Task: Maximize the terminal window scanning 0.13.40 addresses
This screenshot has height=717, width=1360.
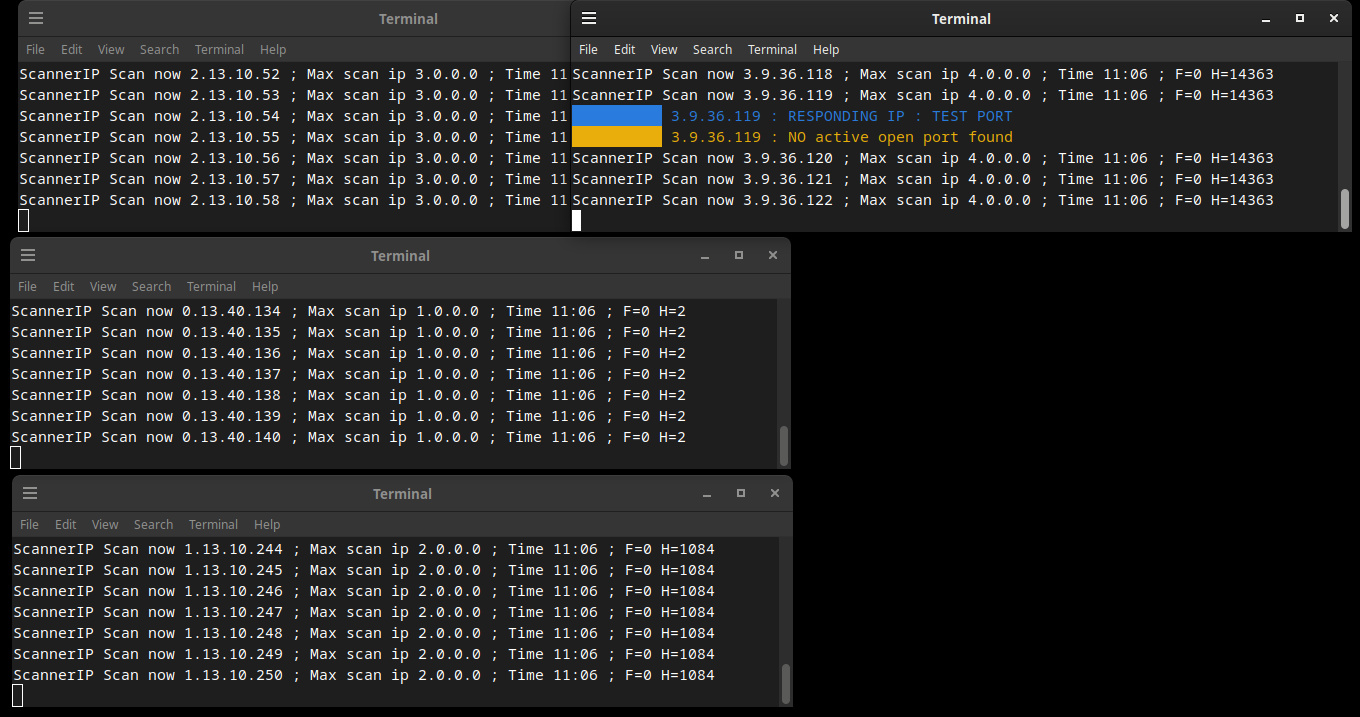Action: coord(739,255)
